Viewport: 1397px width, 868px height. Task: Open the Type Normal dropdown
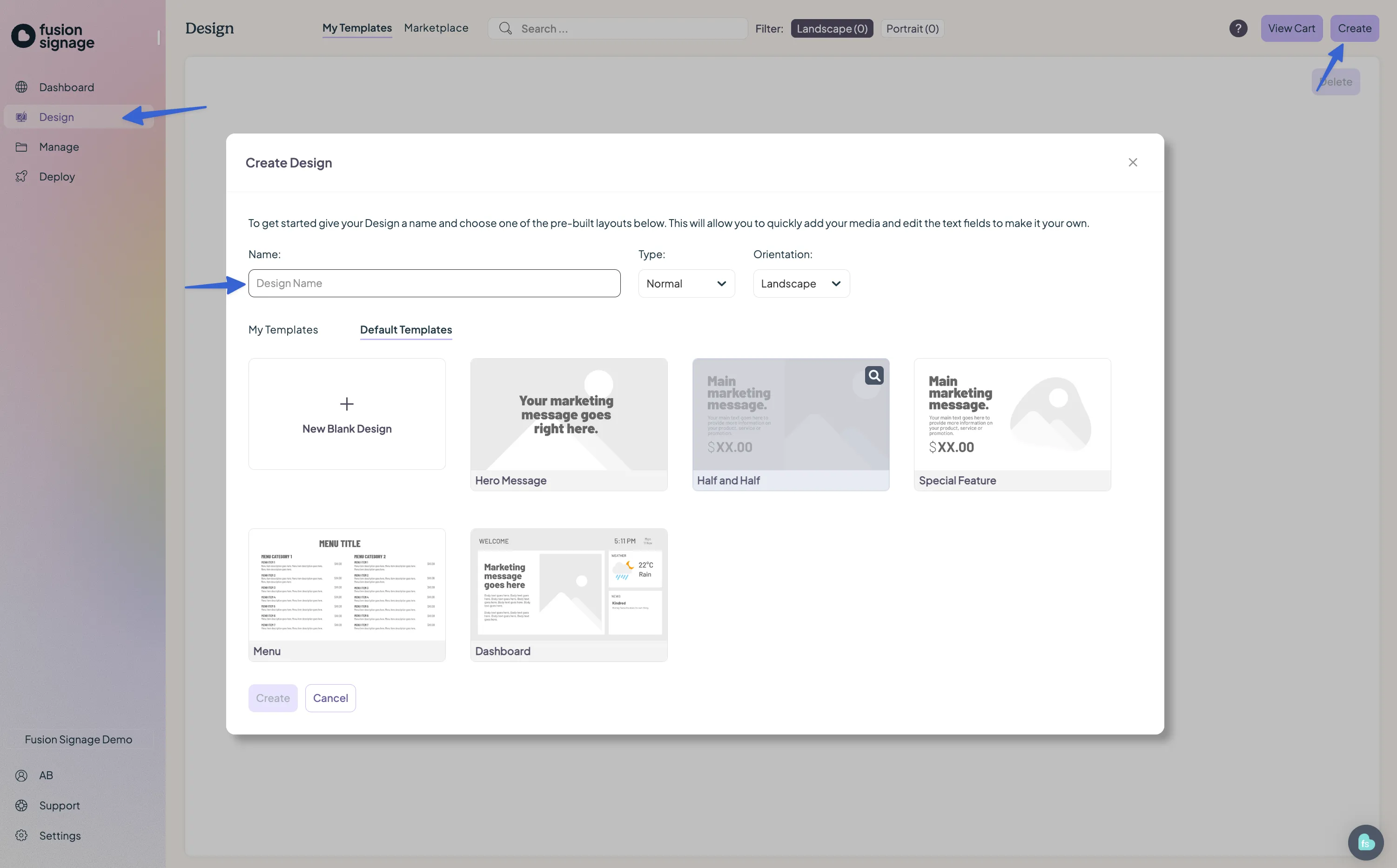pyautogui.click(x=686, y=284)
